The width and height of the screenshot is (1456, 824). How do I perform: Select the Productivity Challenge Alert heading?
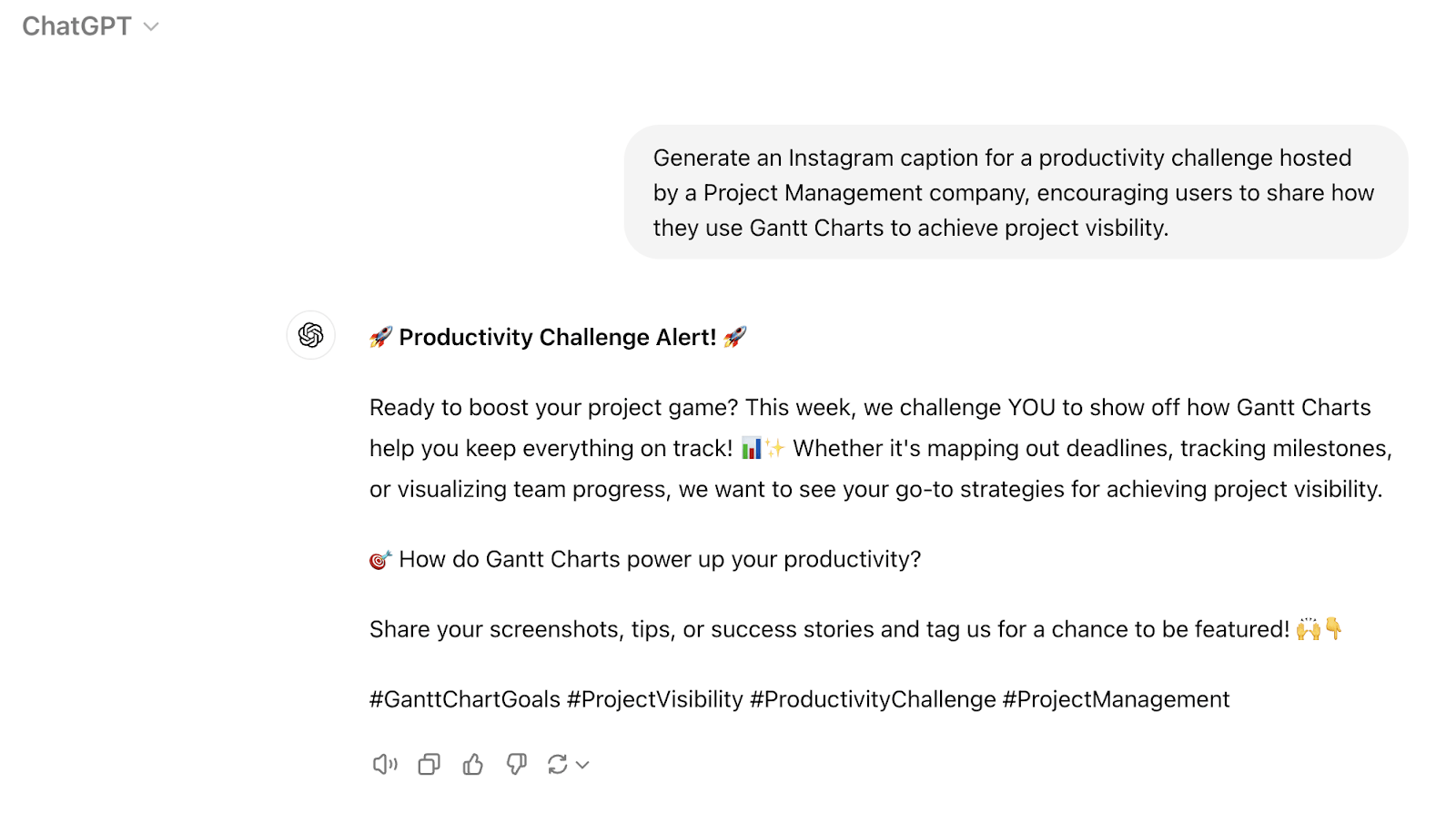(557, 337)
